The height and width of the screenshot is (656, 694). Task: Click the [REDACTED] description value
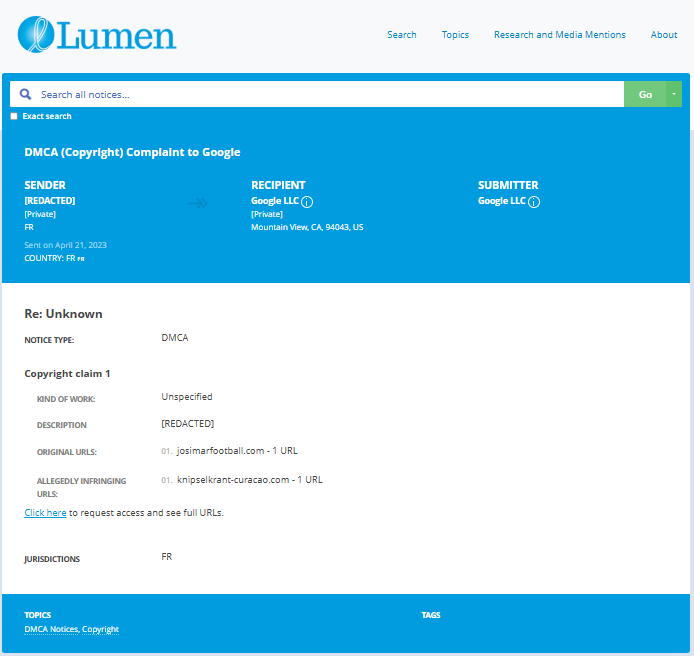pos(188,424)
